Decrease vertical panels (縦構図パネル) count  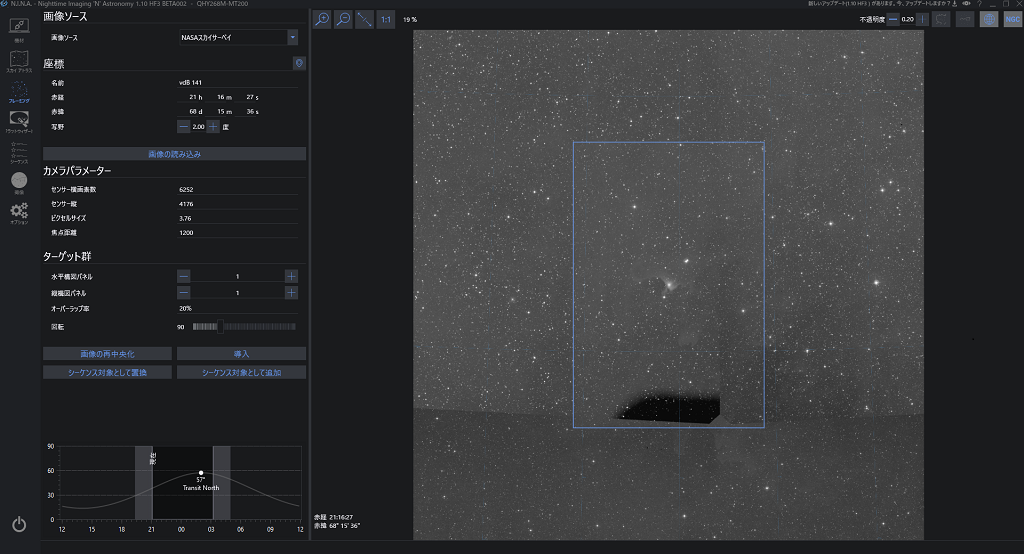(x=184, y=293)
